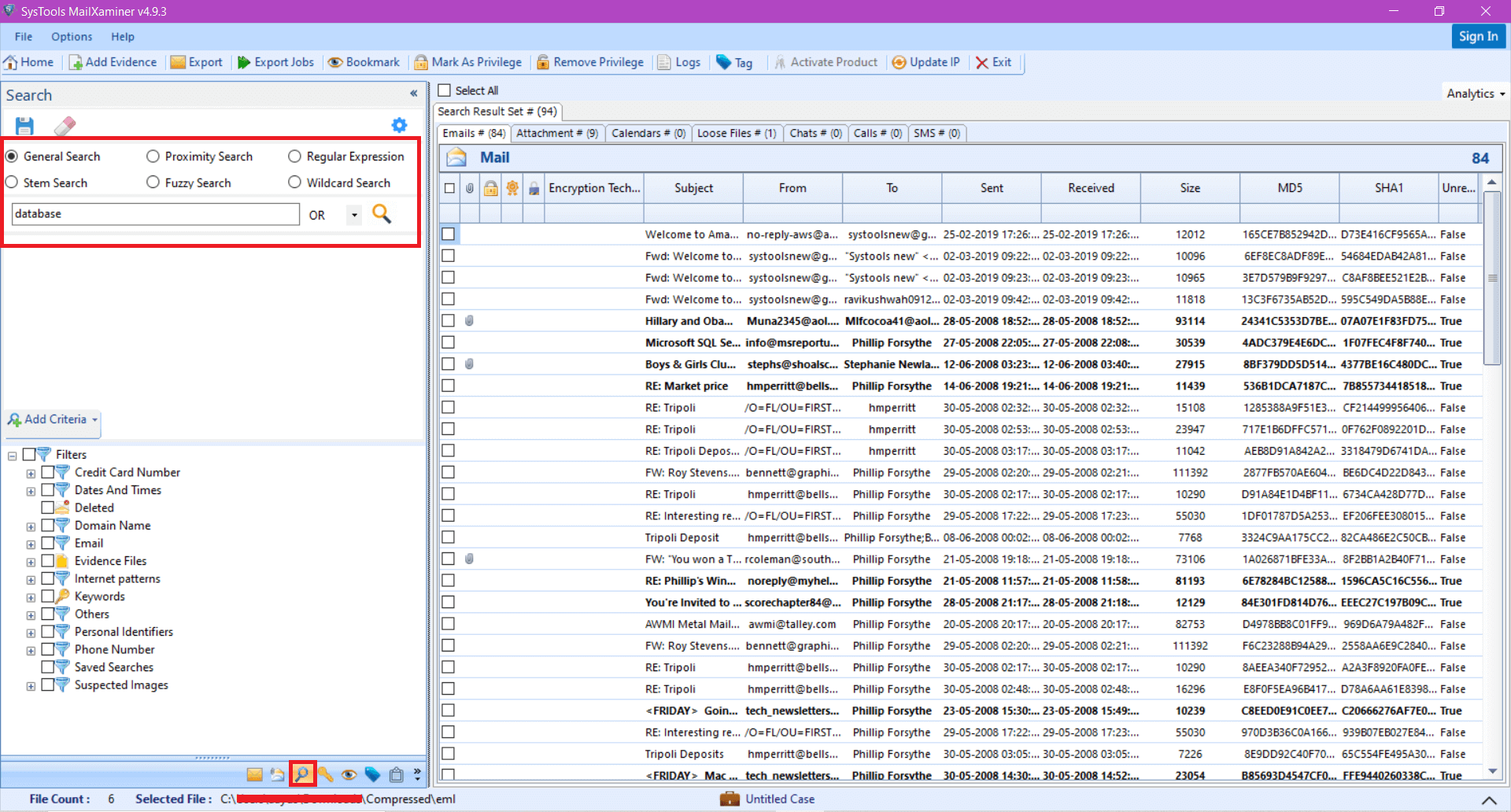
Task: Switch to the Attachment # (9) tab
Action: [x=557, y=133]
